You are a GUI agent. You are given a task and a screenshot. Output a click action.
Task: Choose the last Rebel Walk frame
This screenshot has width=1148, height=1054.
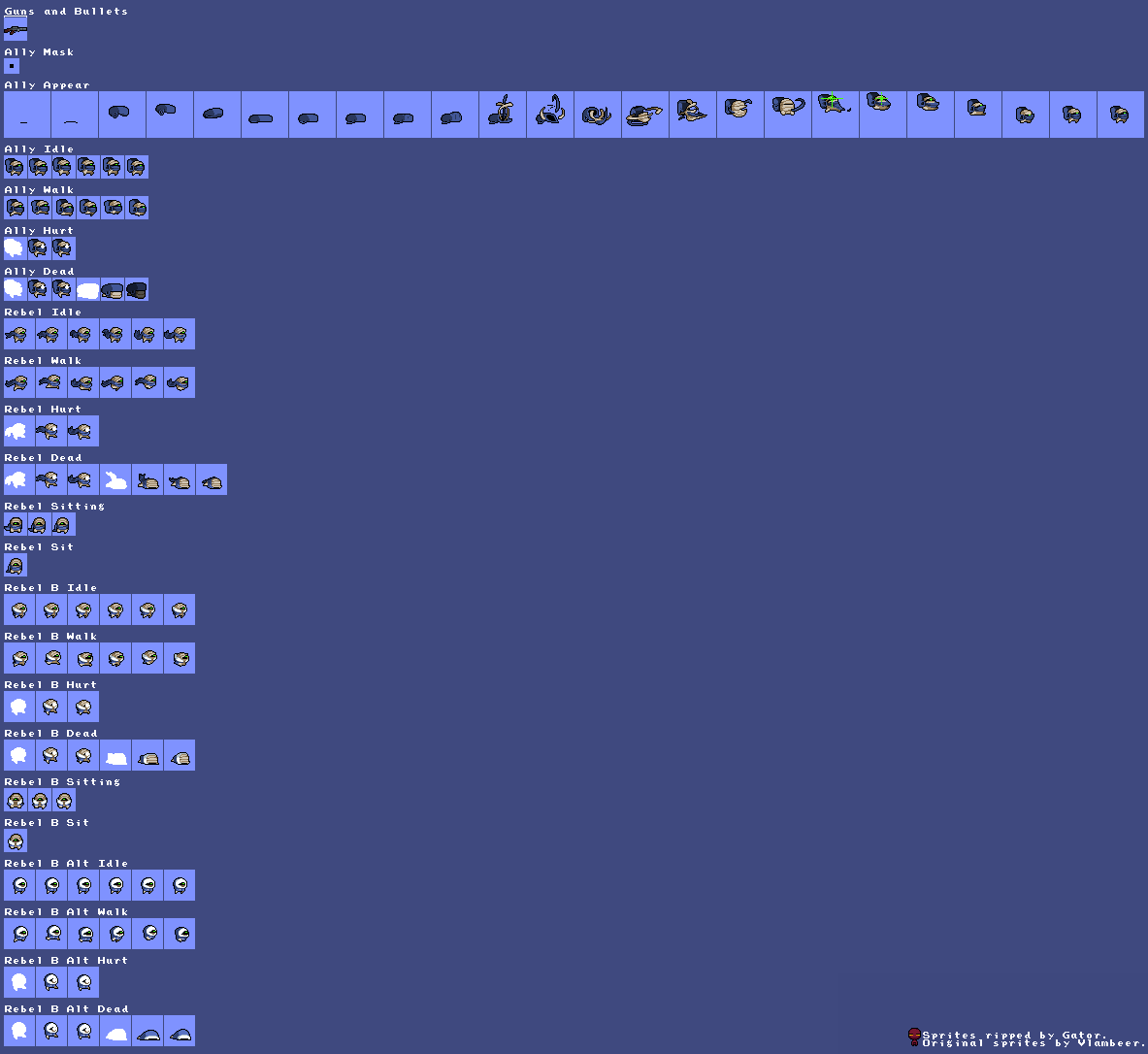point(180,382)
